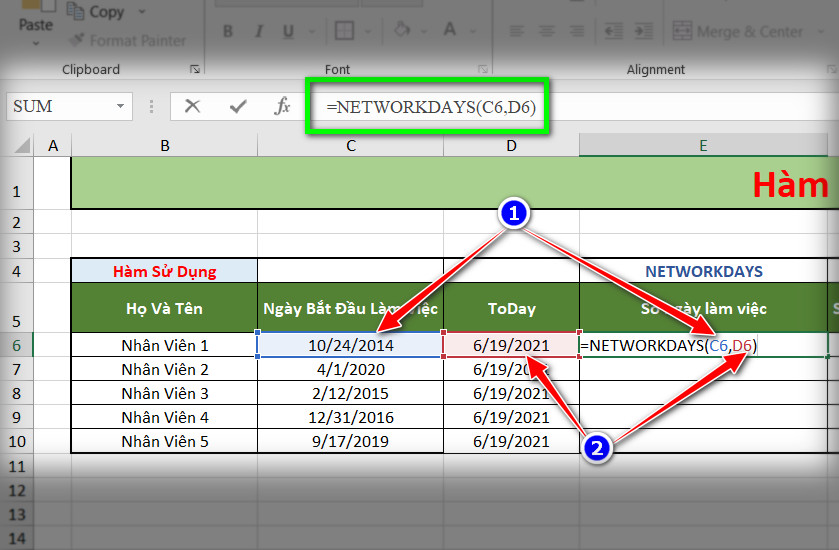Viewport: 839px width, 550px height.
Task: Click the Fill Color bucket icon
Action: coord(402,30)
